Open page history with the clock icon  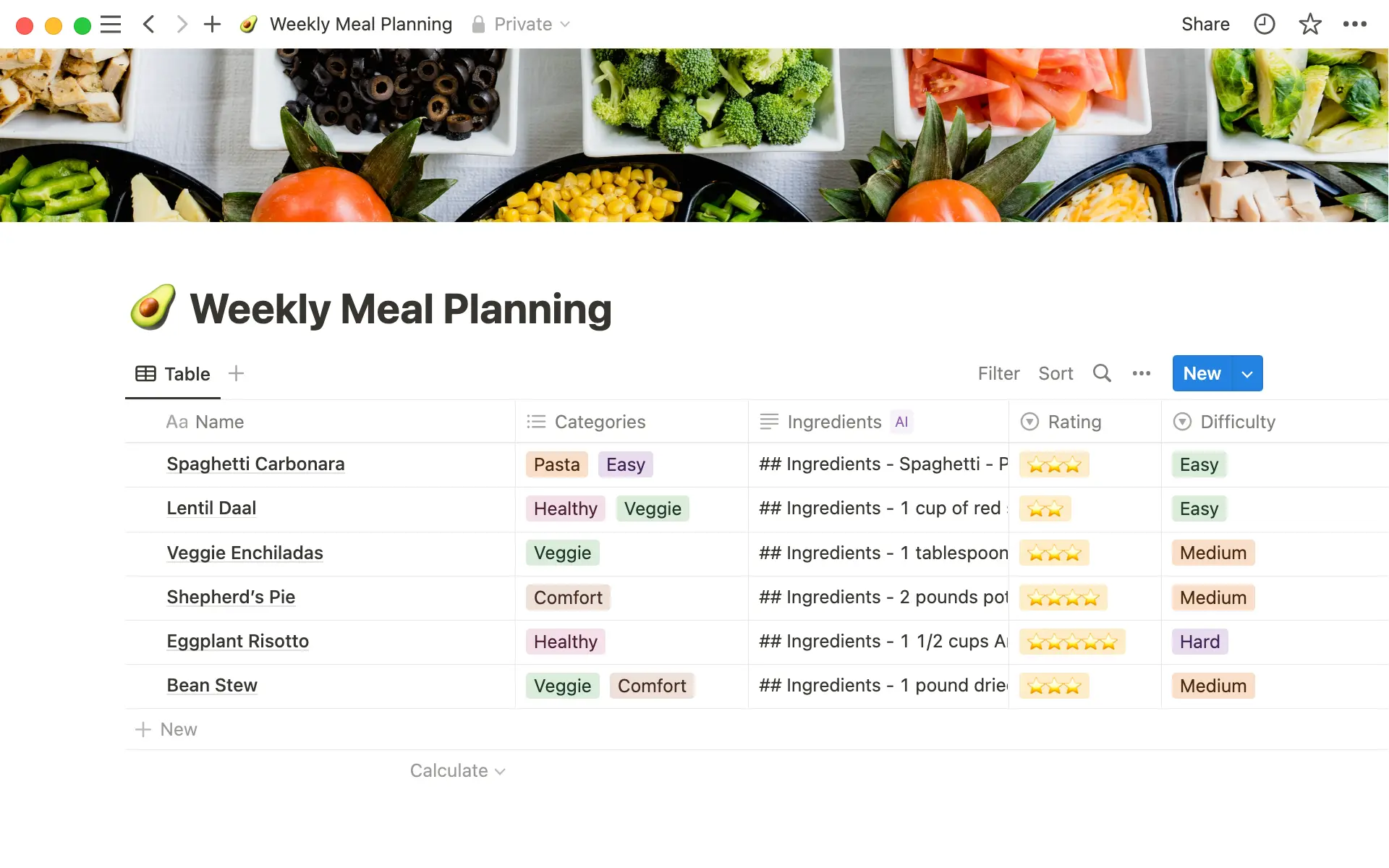1264,24
